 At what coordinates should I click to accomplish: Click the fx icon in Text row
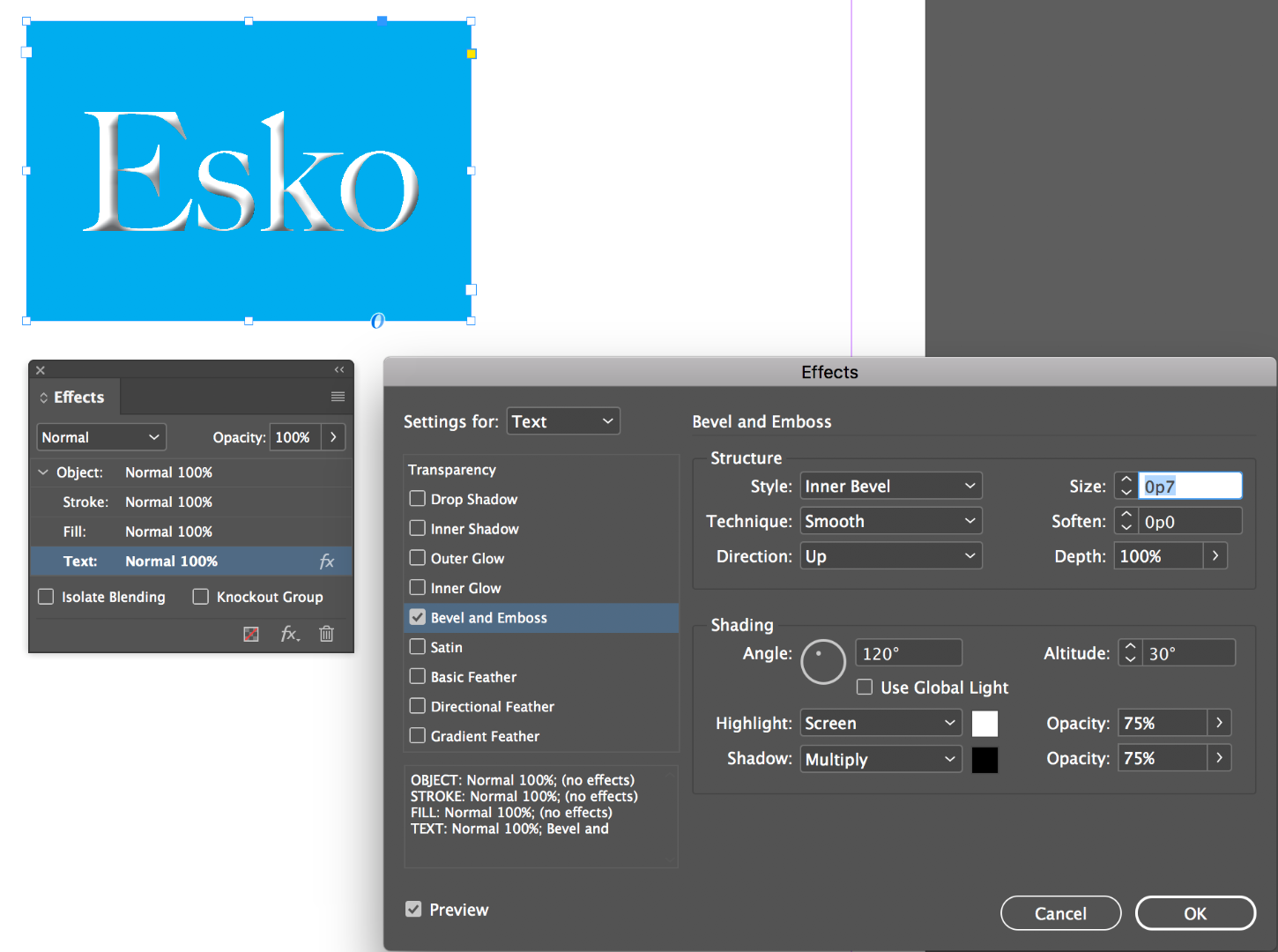pyautogui.click(x=327, y=562)
